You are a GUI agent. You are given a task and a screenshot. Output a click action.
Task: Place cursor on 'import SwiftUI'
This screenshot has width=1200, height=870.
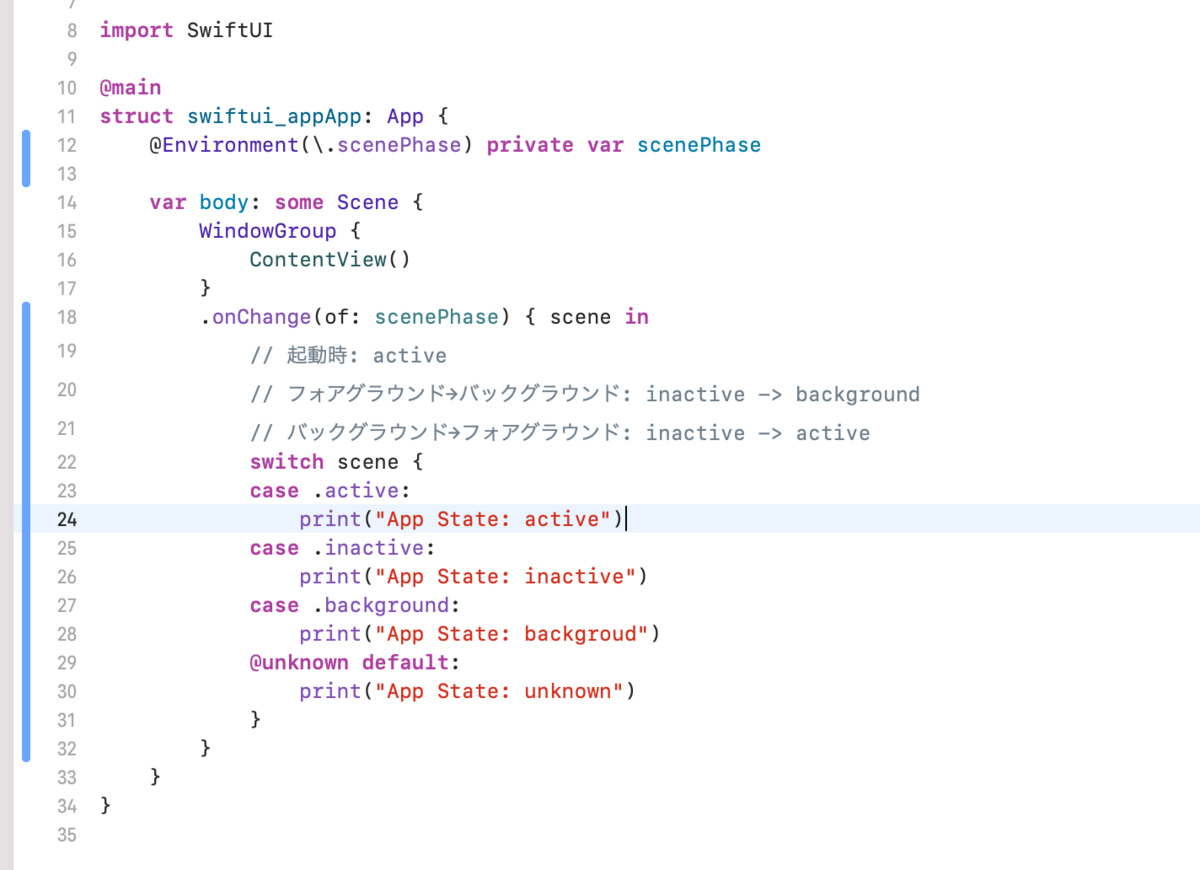[186, 31]
